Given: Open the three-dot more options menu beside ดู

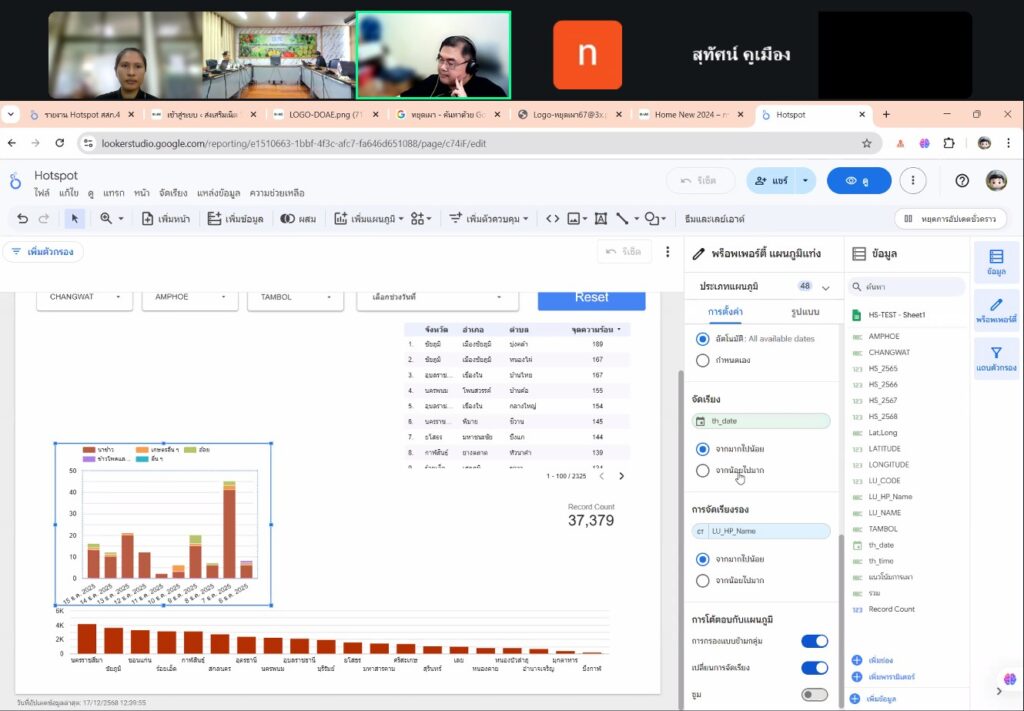Looking at the screenshot, I should pos(912,181).
